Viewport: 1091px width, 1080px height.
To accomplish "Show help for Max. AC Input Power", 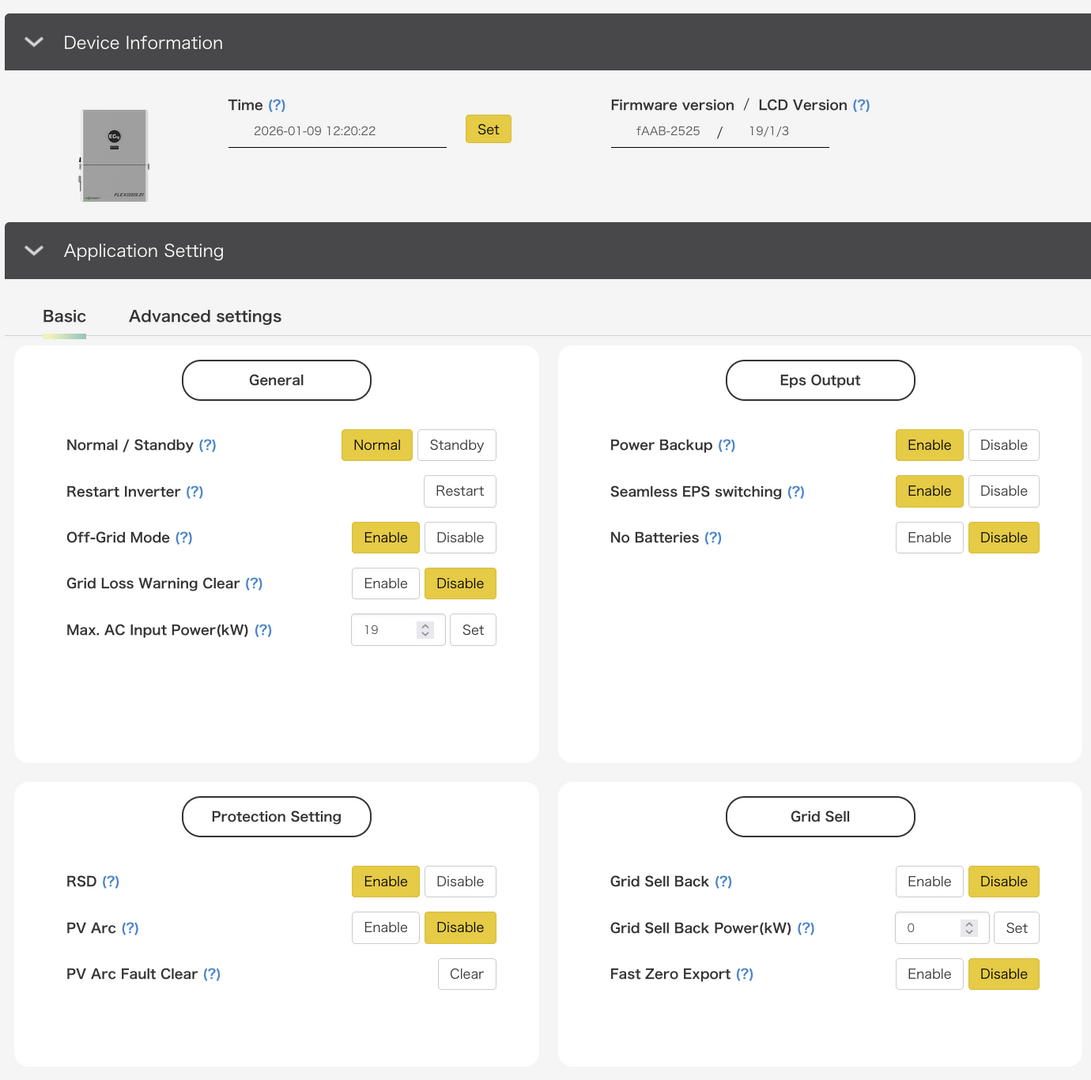I will pyautogui.click(x=263, y=630).
